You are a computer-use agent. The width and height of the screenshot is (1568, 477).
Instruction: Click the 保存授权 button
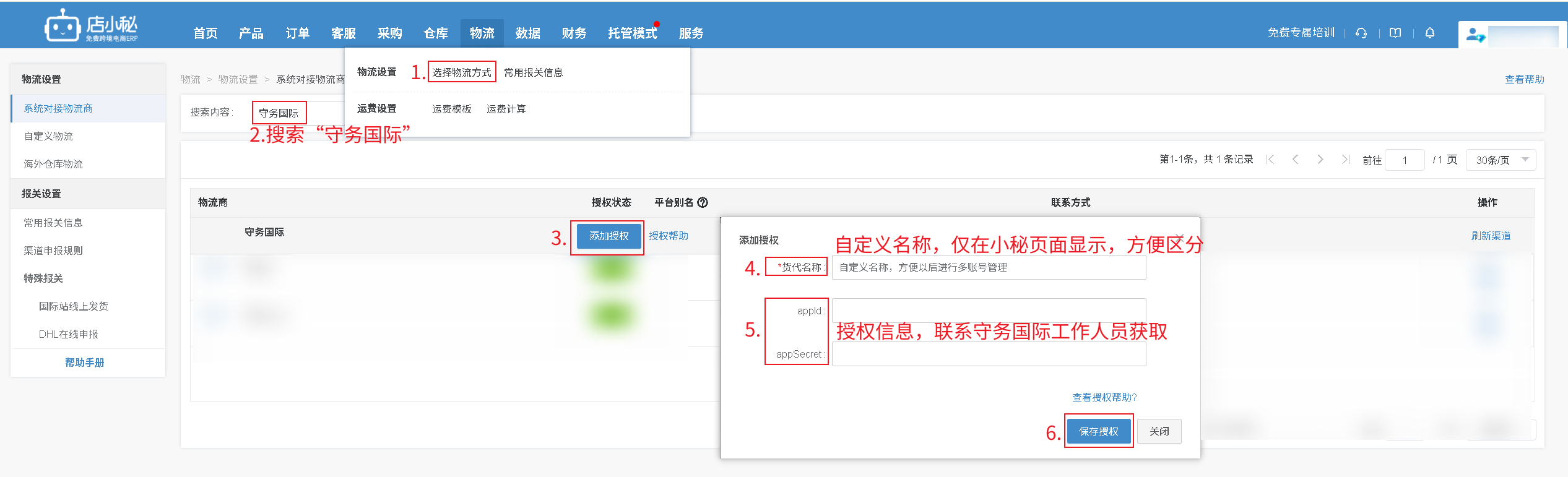pos(1098,431)
